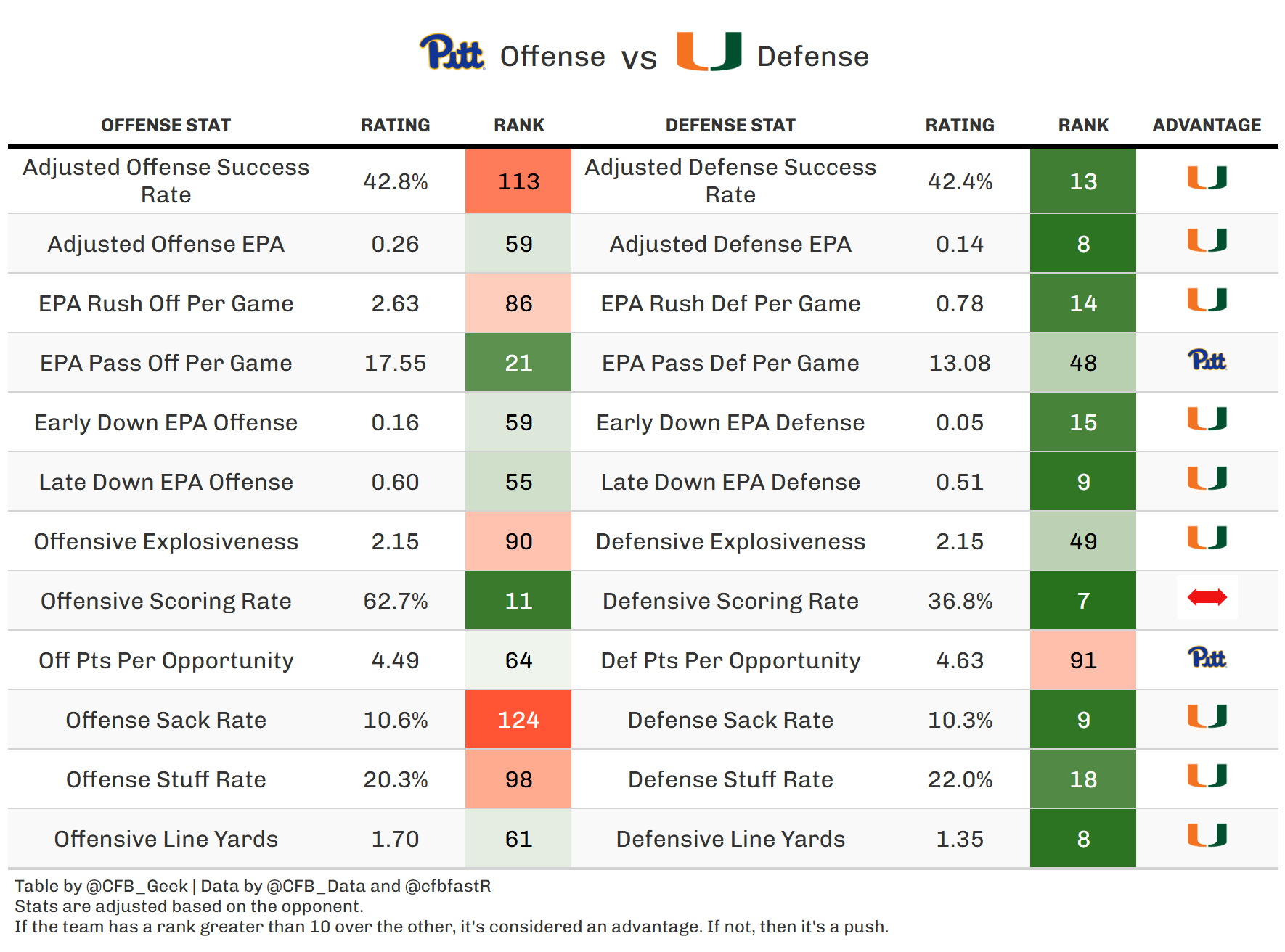Screen dimensions: 1285x952
Task: Click Miami logo in the Stuff Rate row
Action: tap(1207, 776)
